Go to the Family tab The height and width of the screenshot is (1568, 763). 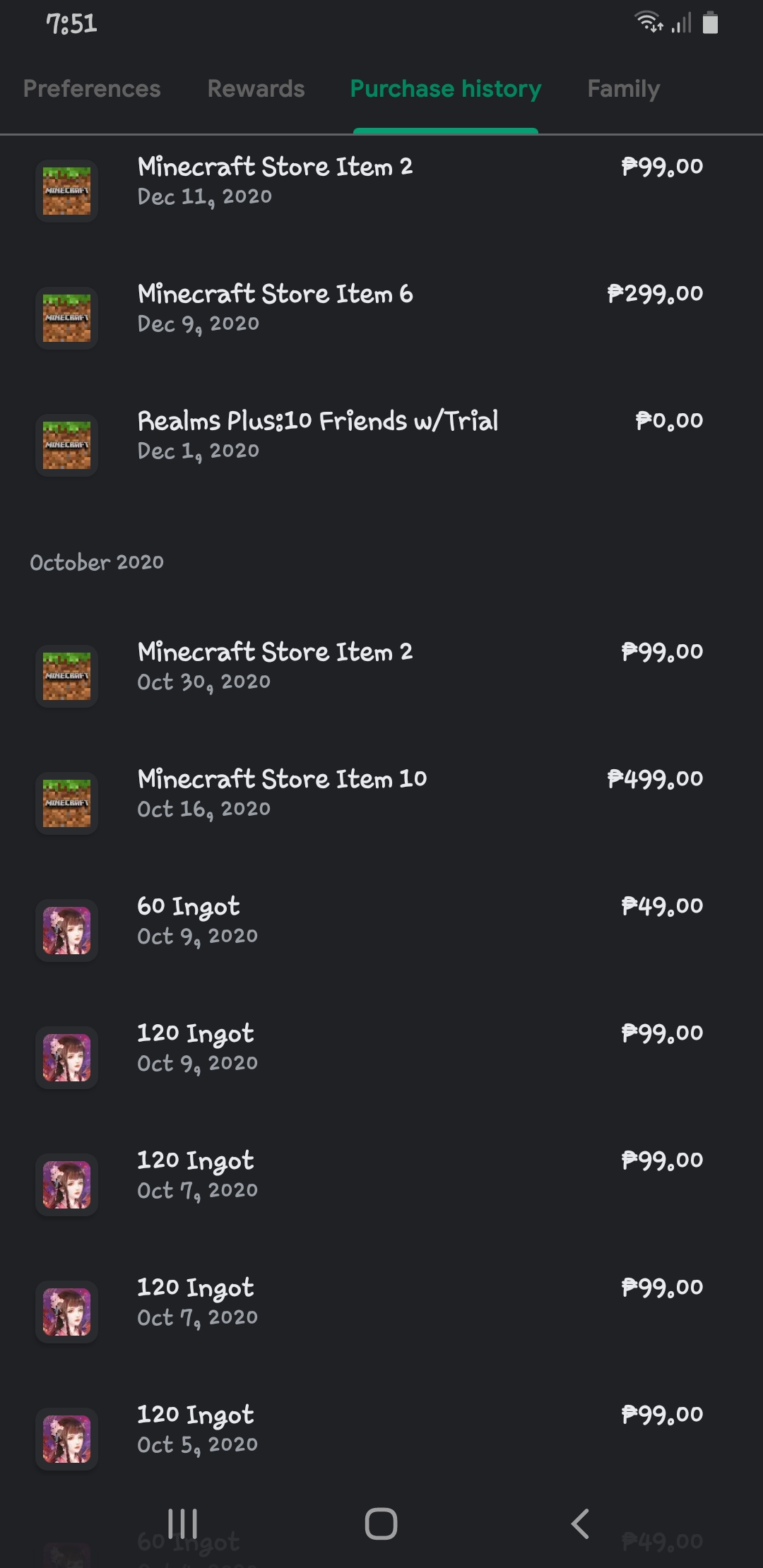coord(623,89)
